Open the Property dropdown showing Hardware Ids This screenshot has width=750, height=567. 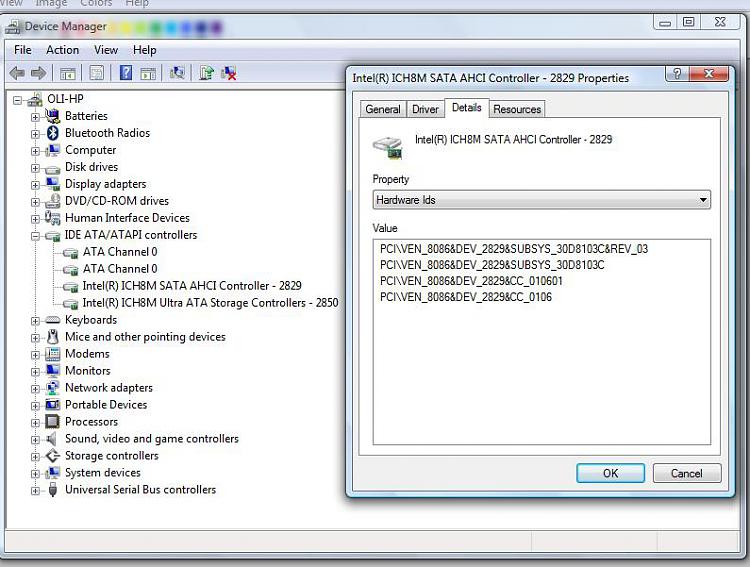(541, 200)
